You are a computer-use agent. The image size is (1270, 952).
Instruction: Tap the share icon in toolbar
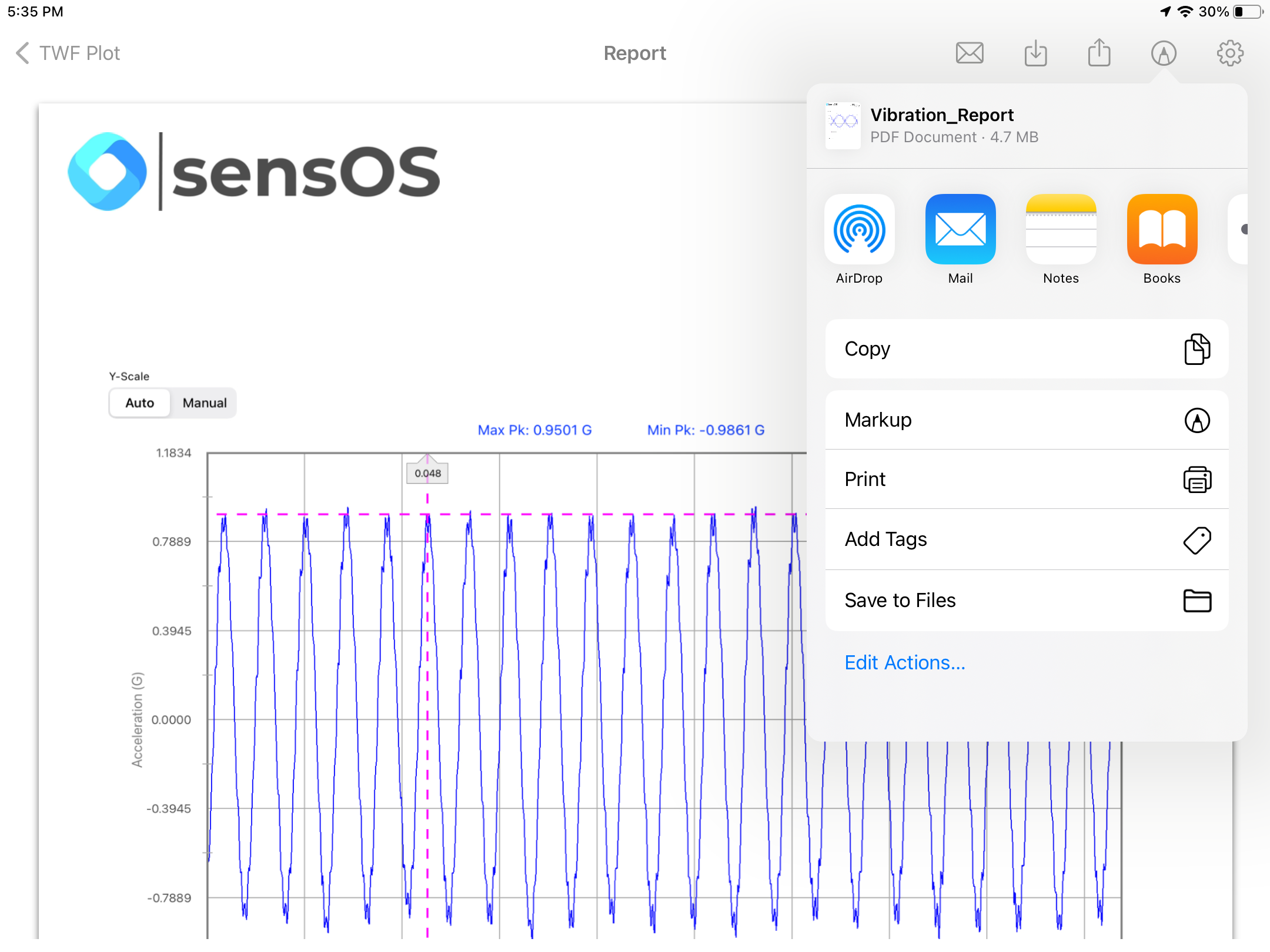point(1099,52)
